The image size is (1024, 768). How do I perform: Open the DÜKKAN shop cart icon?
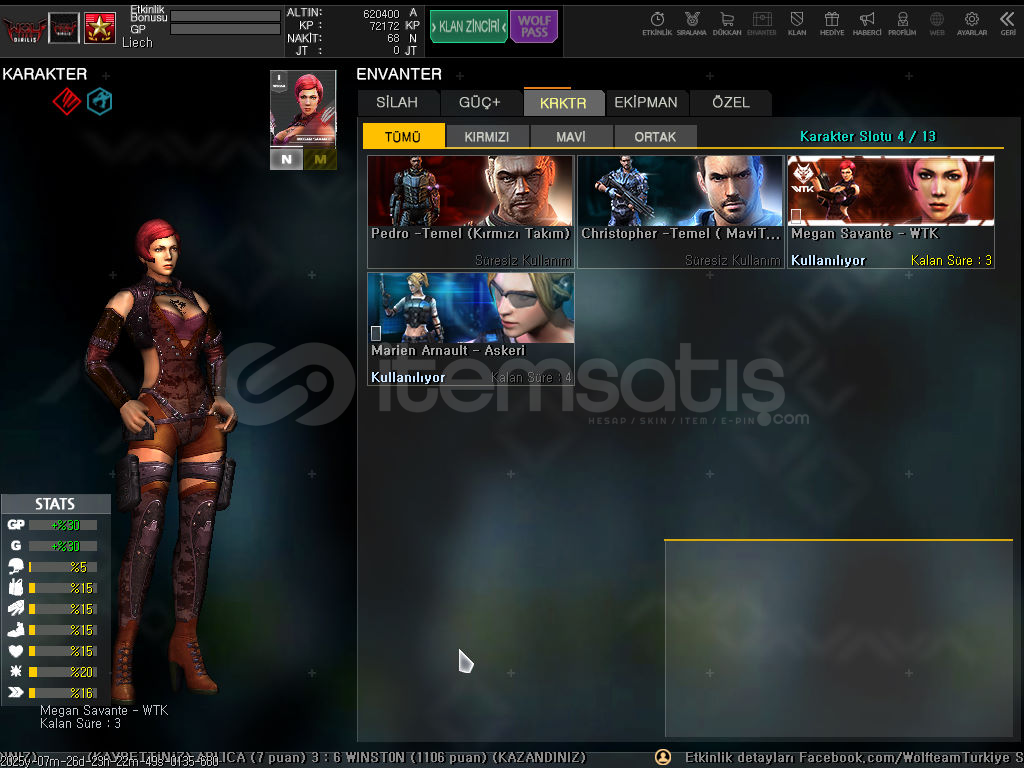pyautogui.click(x=727, y=24)
